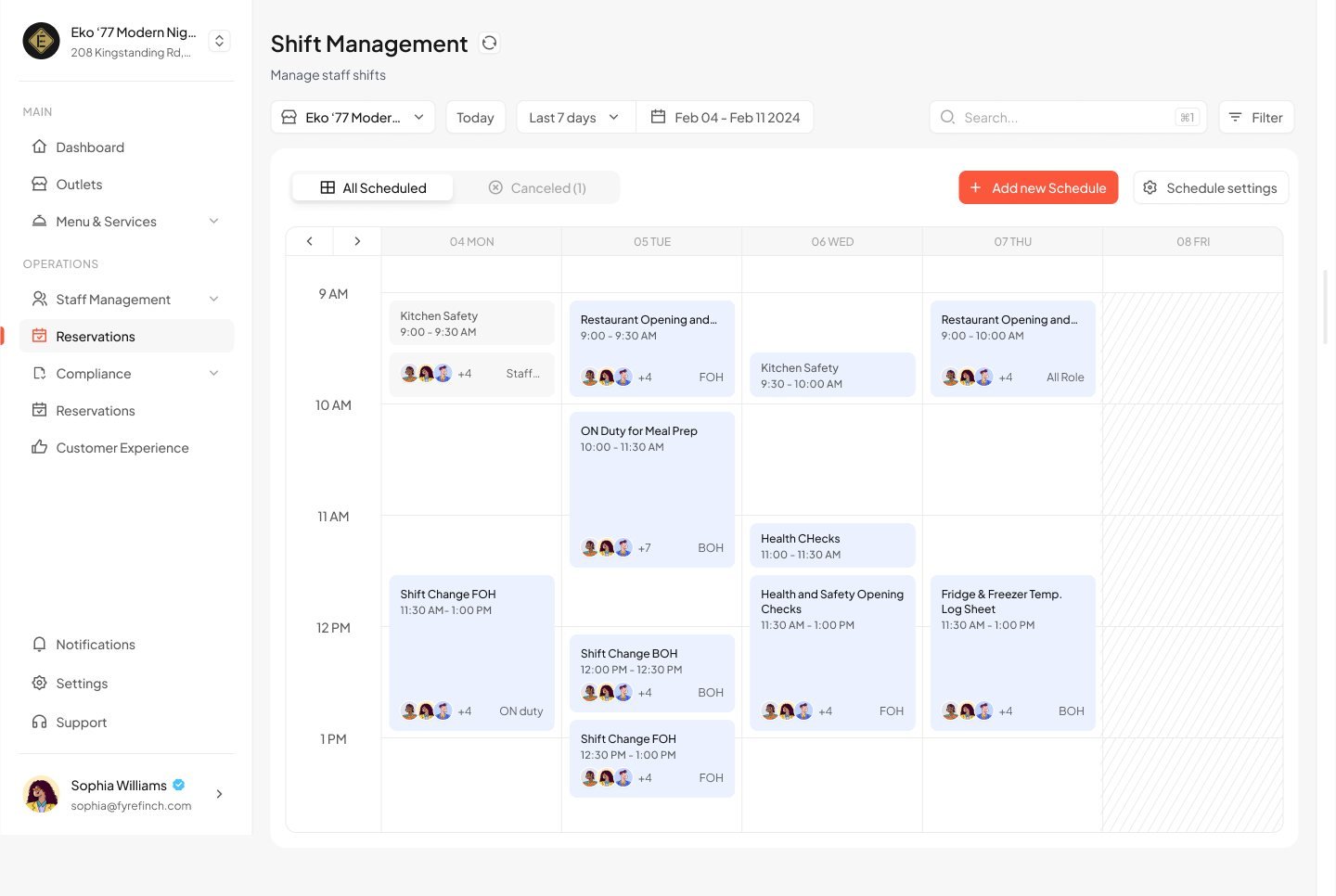This screenshot has height=896, width=1336.
Task: Open Thursday Restaurant Opening 9:00-10:00 card
Action: tap(1012, 349)
